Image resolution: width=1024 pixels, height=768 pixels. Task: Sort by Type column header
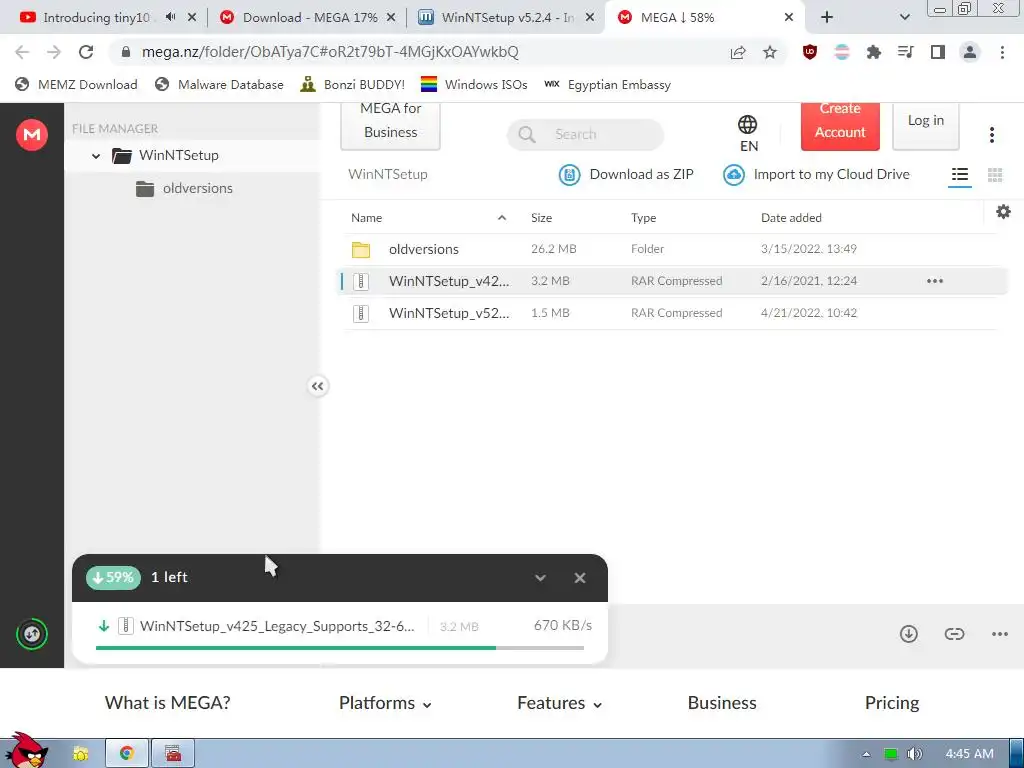click(x=643, y=217)
